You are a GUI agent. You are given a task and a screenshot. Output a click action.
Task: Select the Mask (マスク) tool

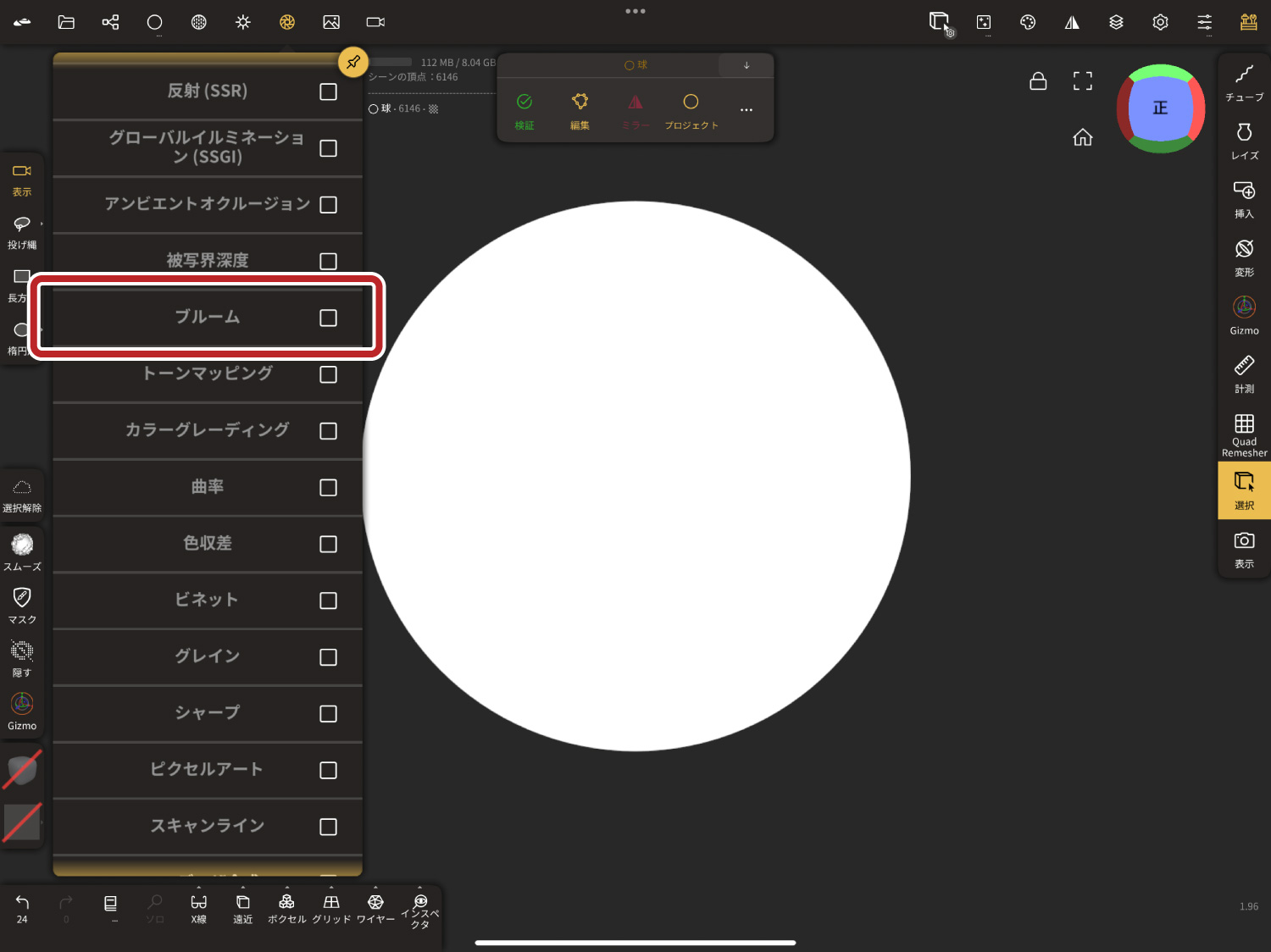coord(22,605)
